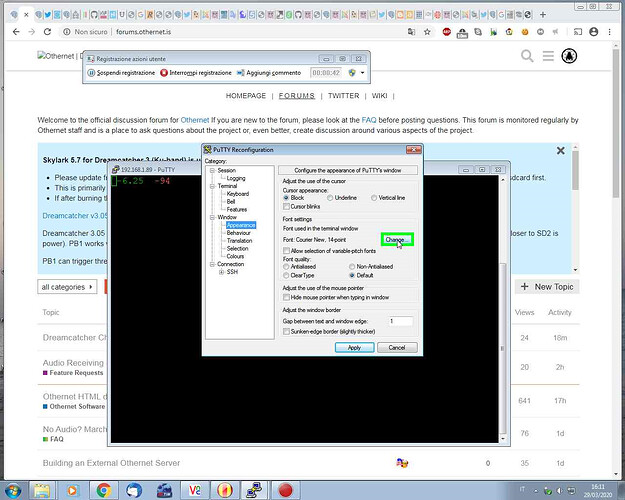The image size is (625, 500).
Task: Open the FORUMS nav link
Action: click(297, 96)
